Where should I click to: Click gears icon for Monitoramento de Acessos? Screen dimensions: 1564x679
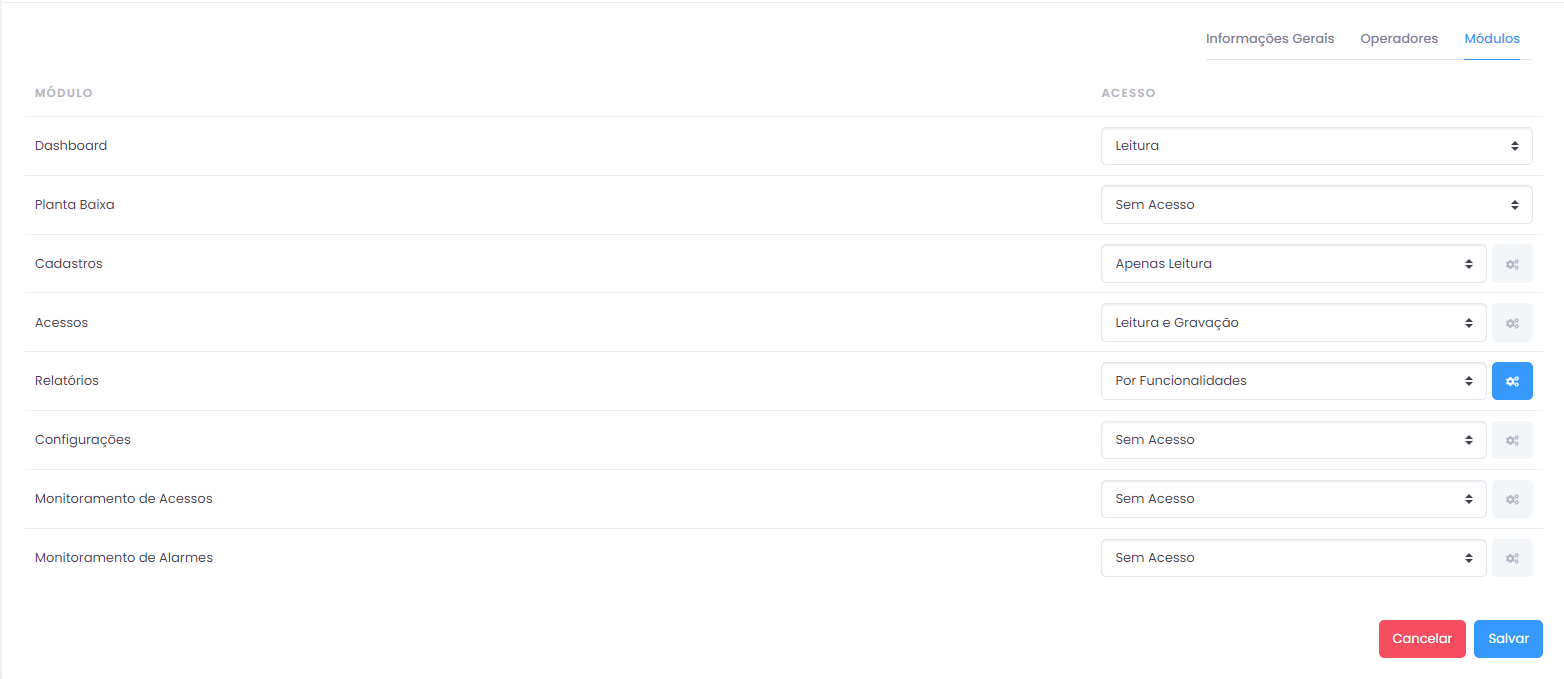tap(1512, 499)
